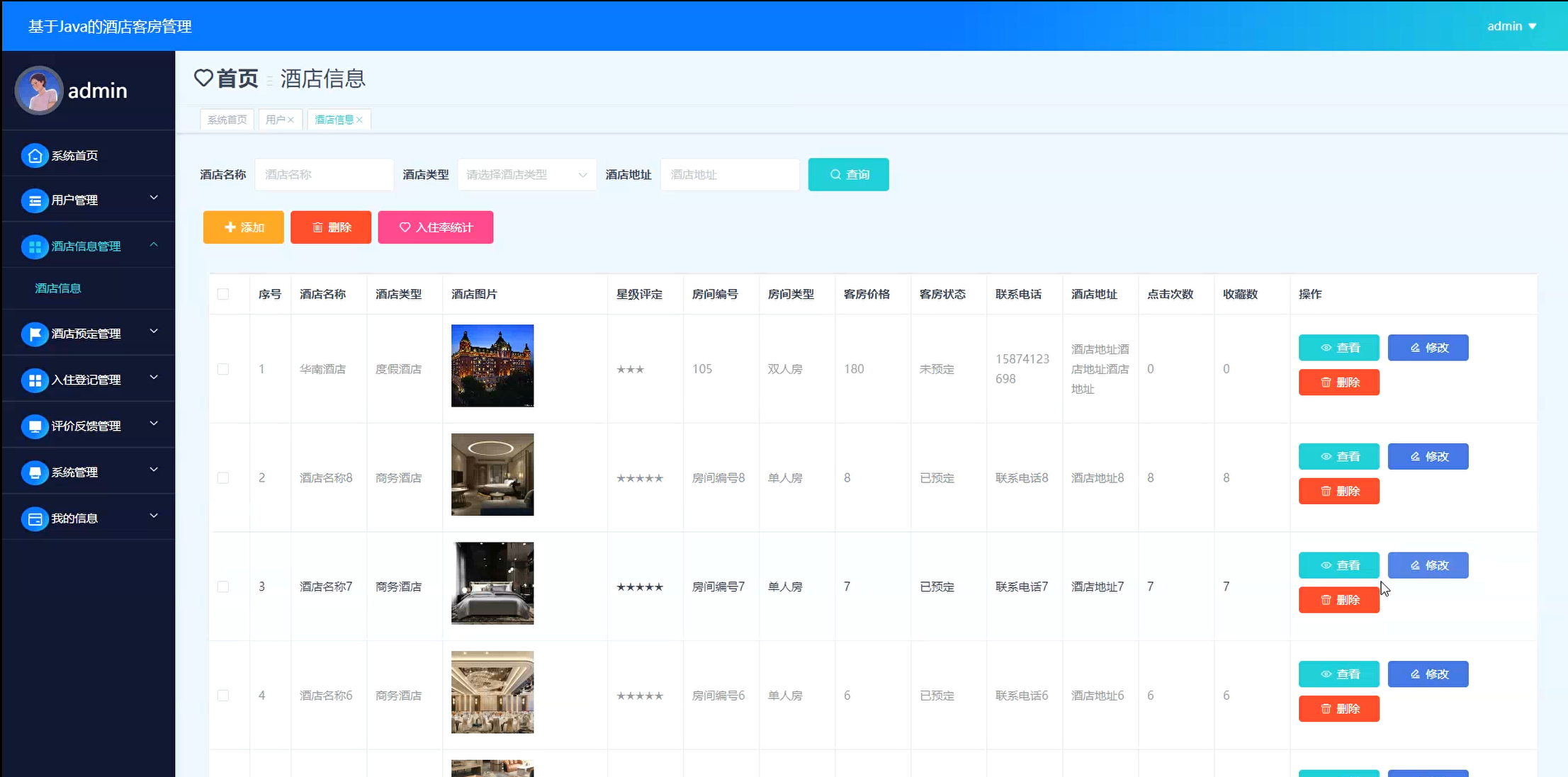Click the 我的信息 card icon
1568x777 pixels.
[35, 518]
